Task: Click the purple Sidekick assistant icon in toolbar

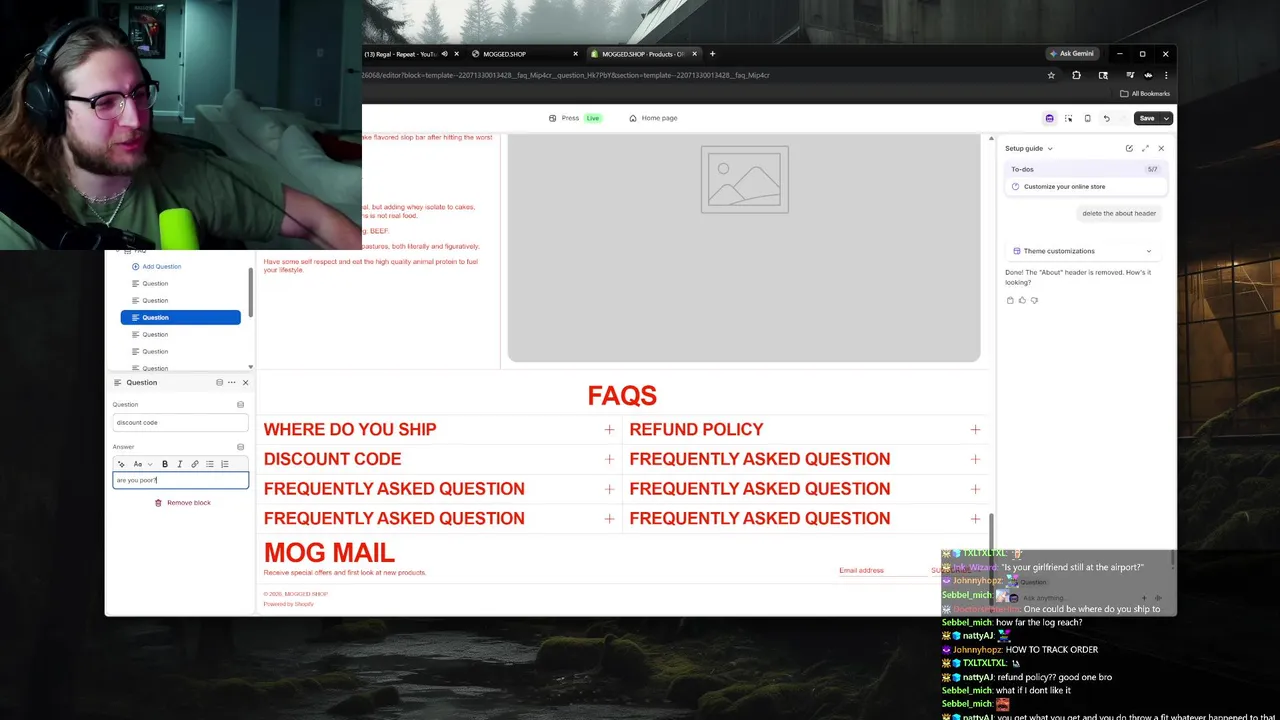Action: point(1049,118)
